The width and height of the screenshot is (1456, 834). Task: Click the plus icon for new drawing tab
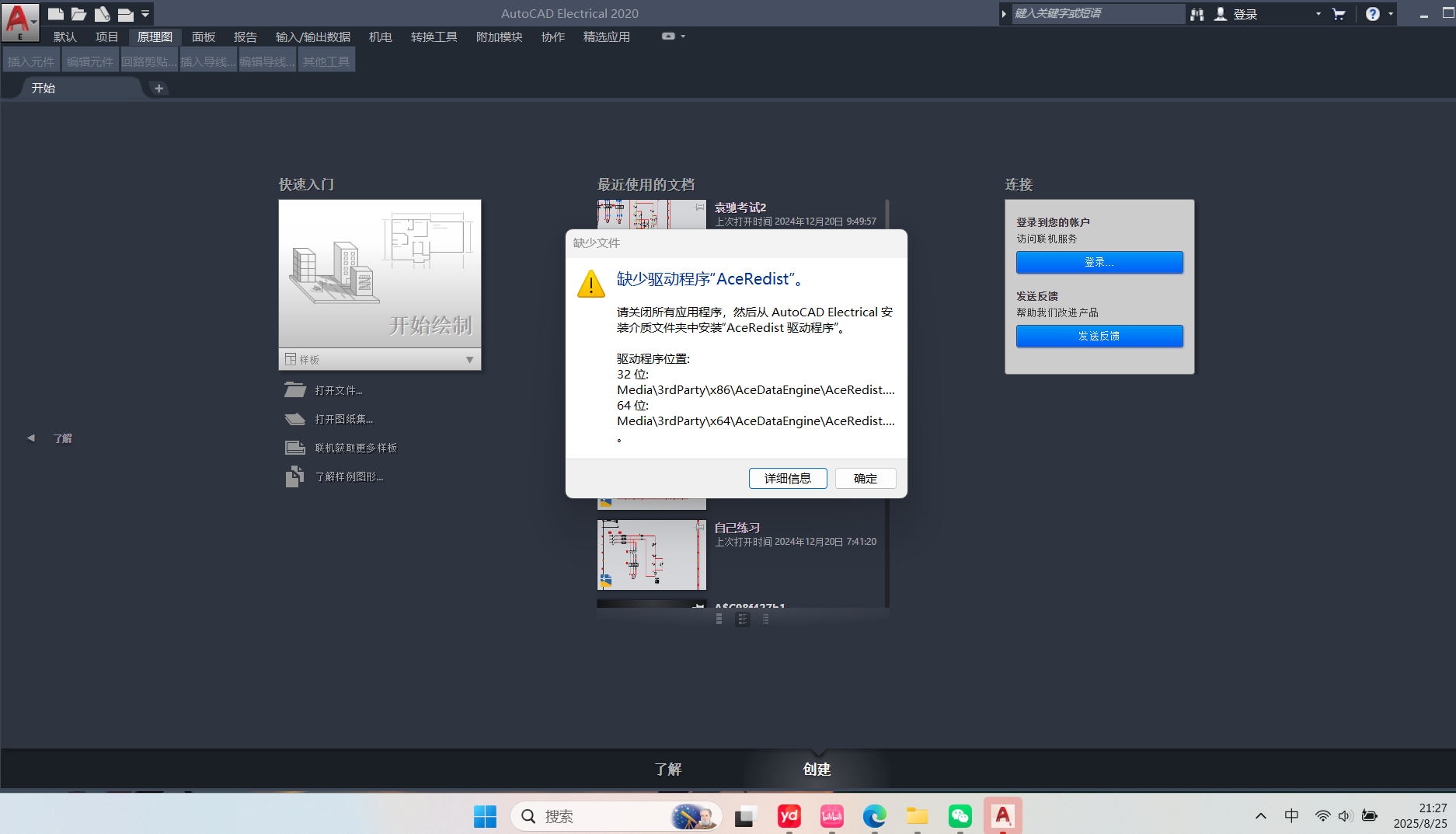158,88
